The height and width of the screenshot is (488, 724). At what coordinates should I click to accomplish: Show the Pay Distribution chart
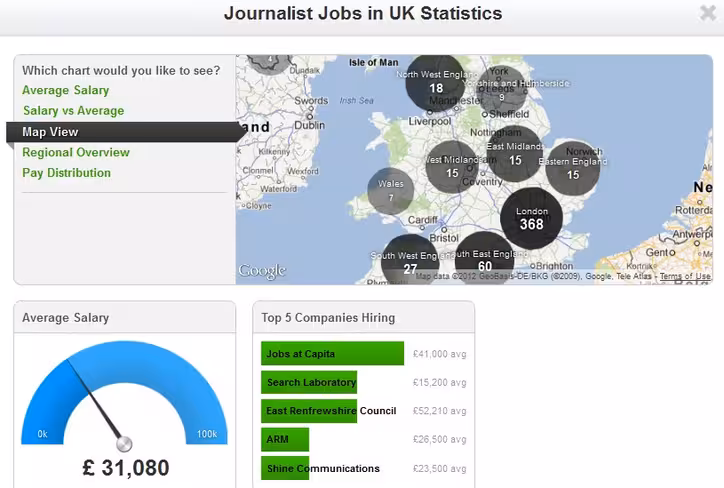click(x=66, y=173)
